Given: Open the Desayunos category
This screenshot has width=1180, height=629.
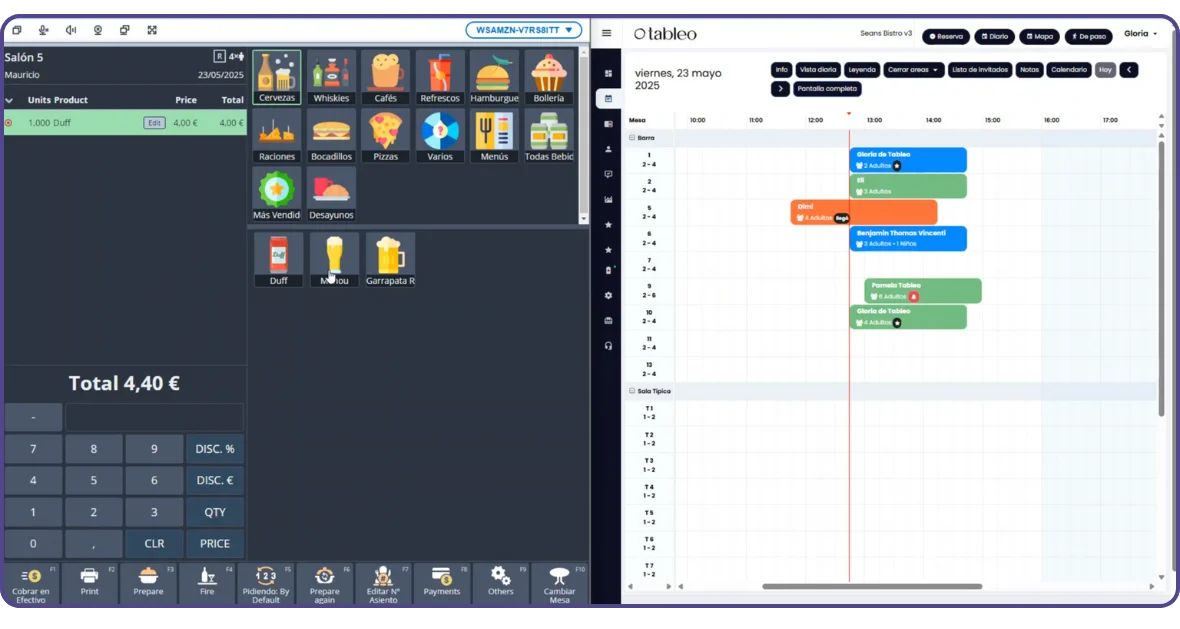Looking at the screenshot, I should coord(331,194).
